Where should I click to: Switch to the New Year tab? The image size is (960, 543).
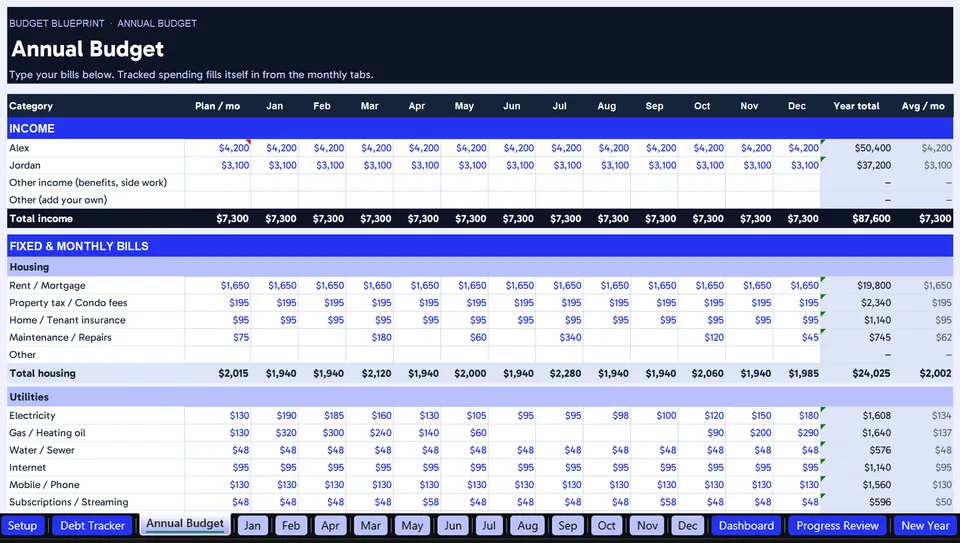[x=925, y=526]
